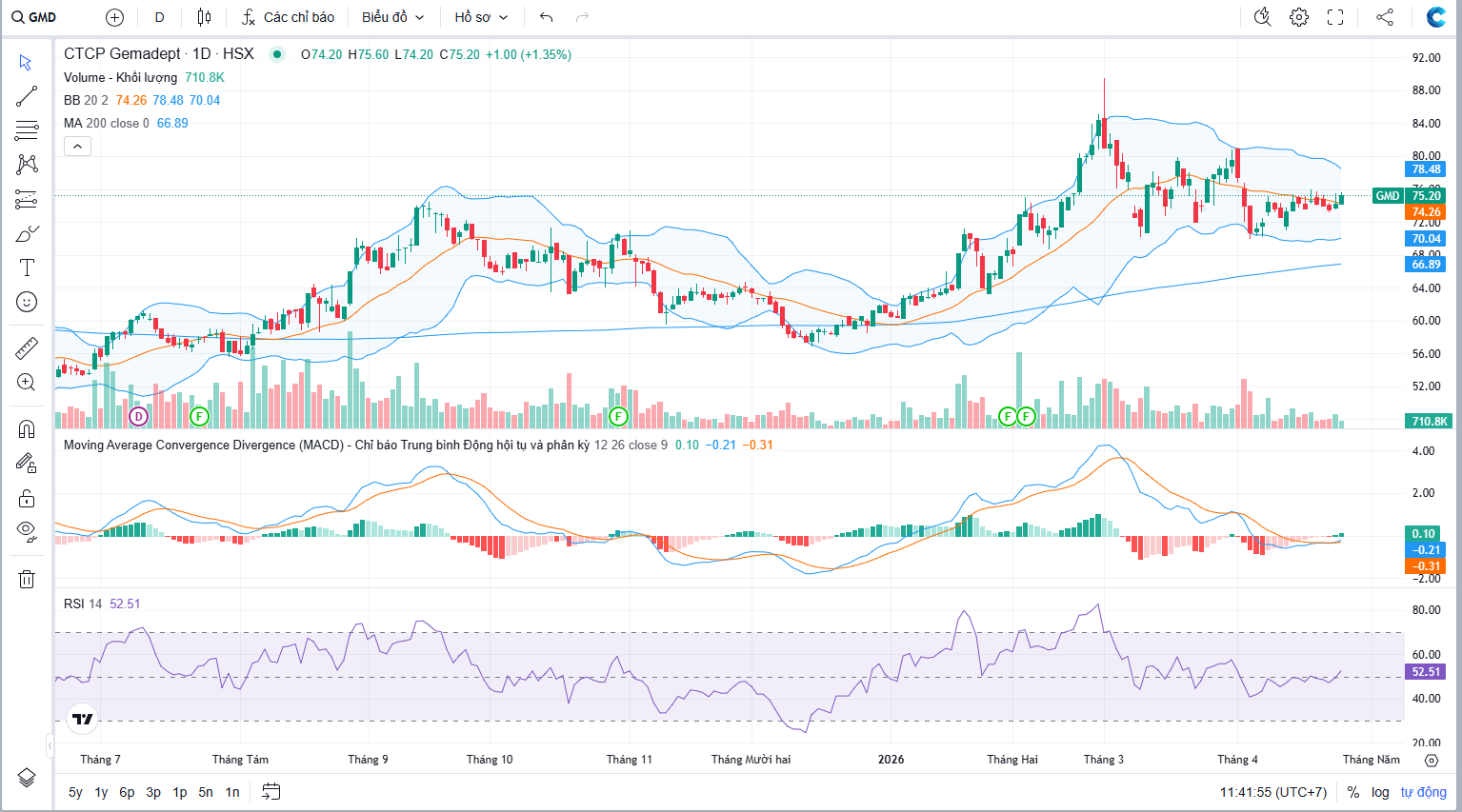Click the purple D dividend marker

point(139,416)
